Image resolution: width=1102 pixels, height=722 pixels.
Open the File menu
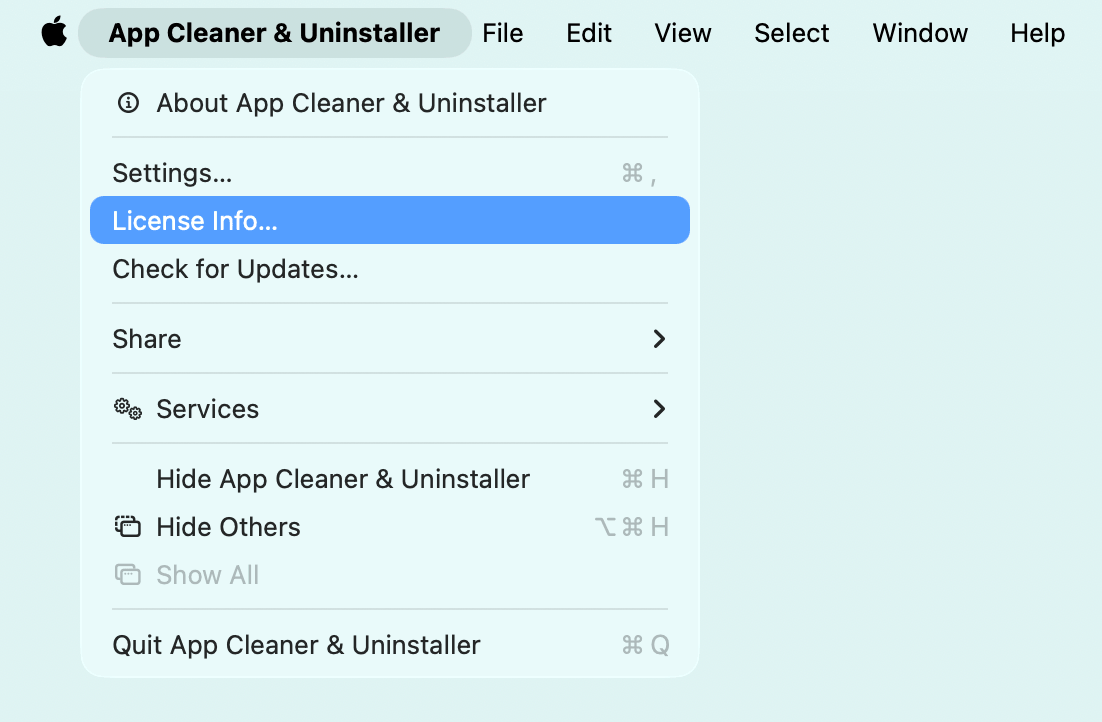pyautogui.click(x=502, y=32)
